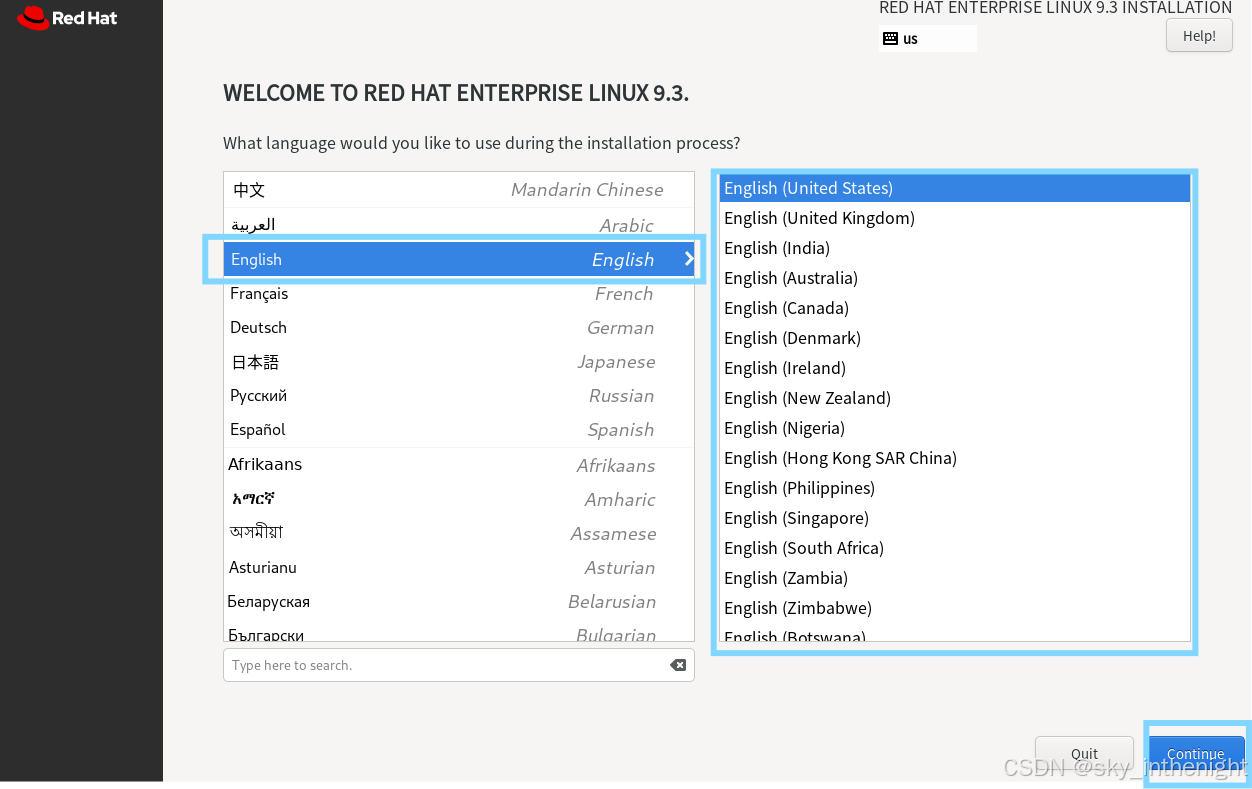Pick Afrikaans language row

tap(458, 465)
